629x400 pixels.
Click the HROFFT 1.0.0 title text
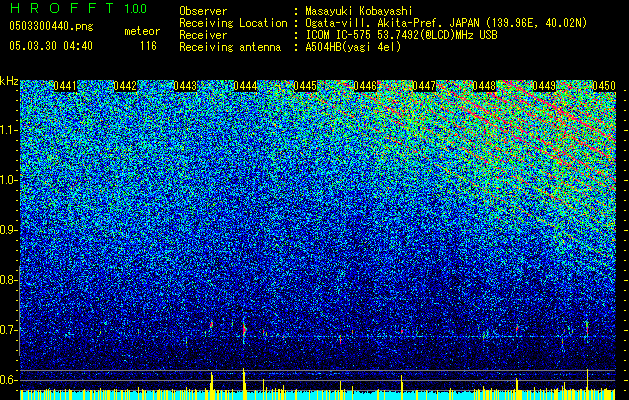point(78,8)
